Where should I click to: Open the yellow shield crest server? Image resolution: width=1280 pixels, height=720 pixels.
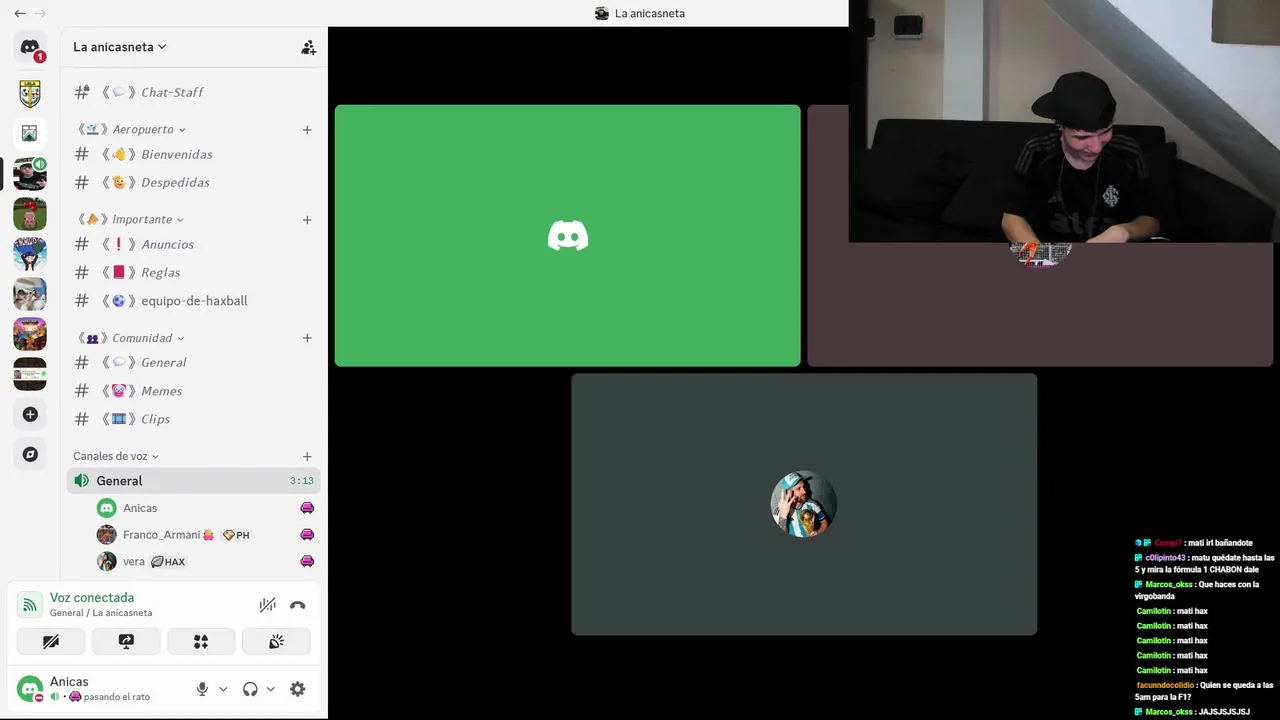30,94
